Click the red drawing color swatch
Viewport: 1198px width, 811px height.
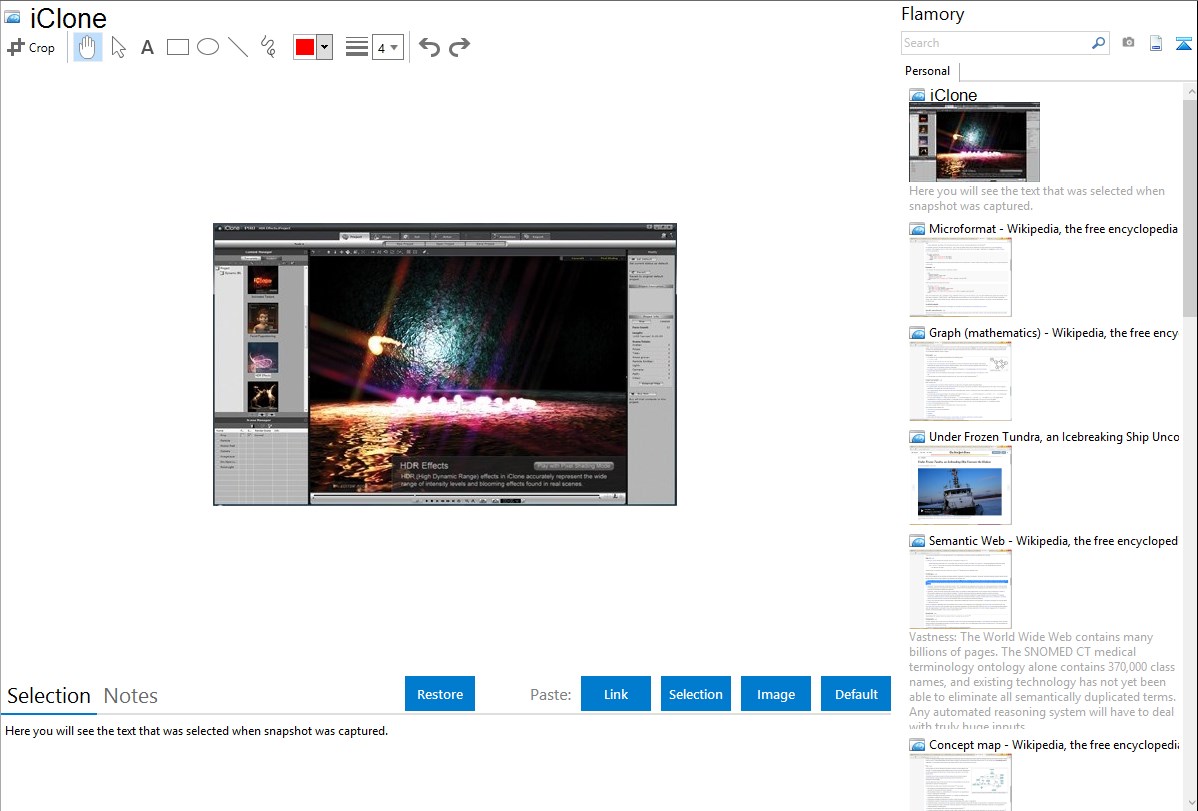click(x=305, y=47)
